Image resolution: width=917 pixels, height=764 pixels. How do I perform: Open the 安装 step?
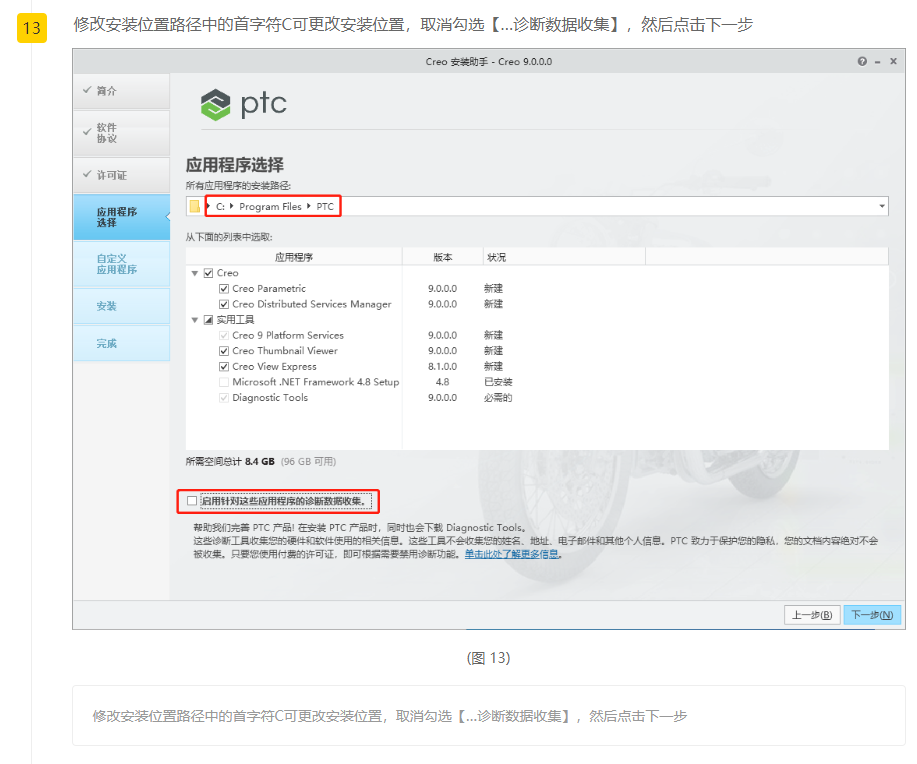pyautogui.click(x=122, y=306)
